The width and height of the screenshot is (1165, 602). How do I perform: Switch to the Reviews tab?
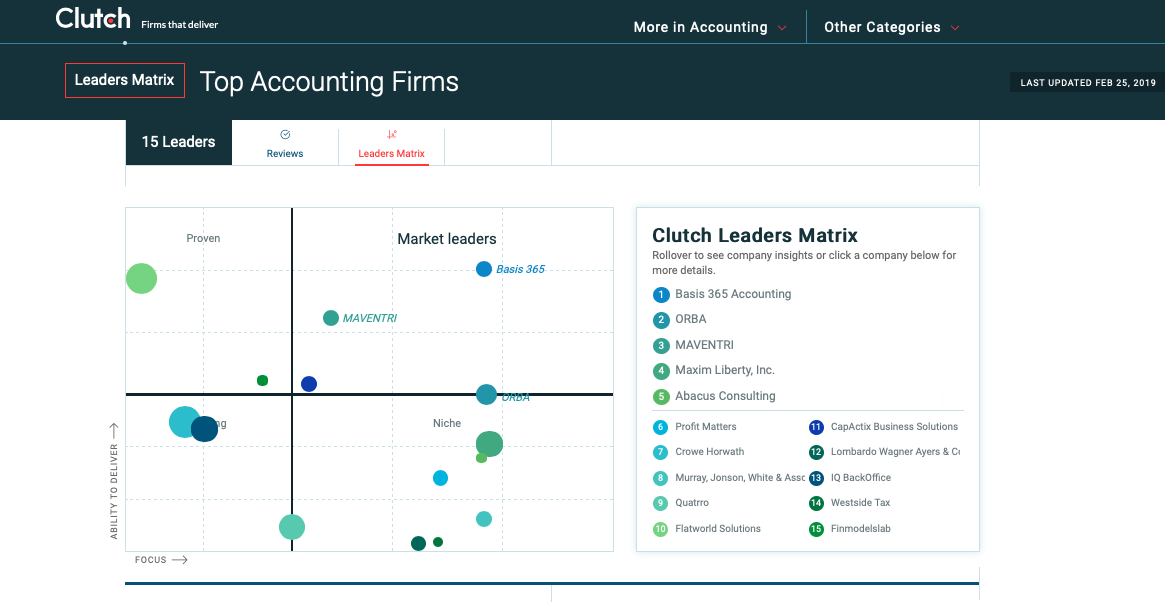(x=285, y=146)
